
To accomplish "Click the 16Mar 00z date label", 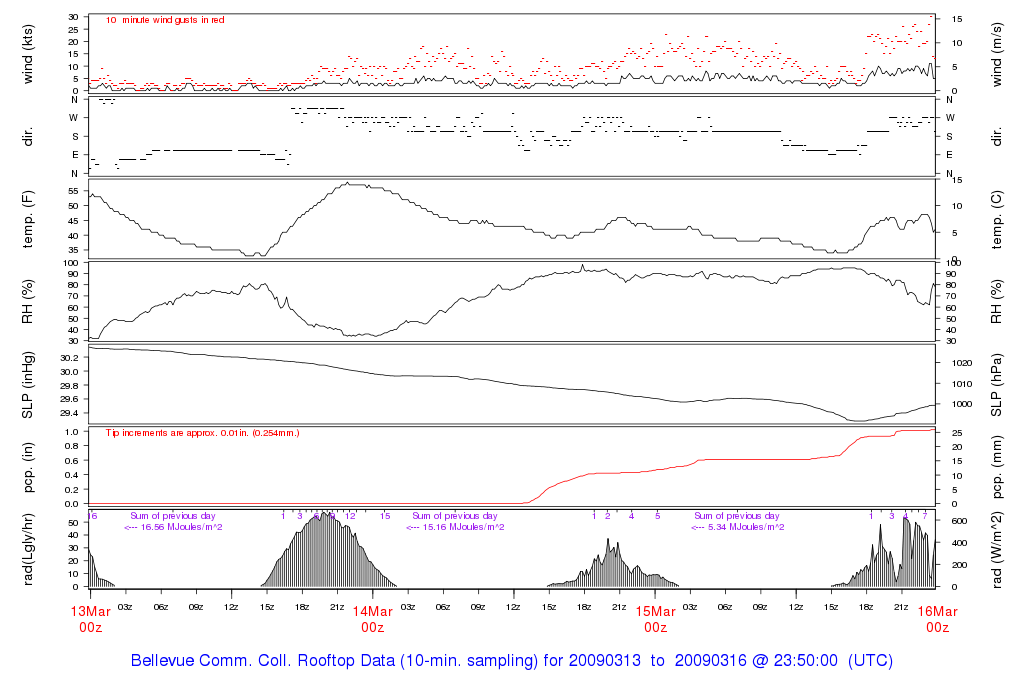I will 938,619.
